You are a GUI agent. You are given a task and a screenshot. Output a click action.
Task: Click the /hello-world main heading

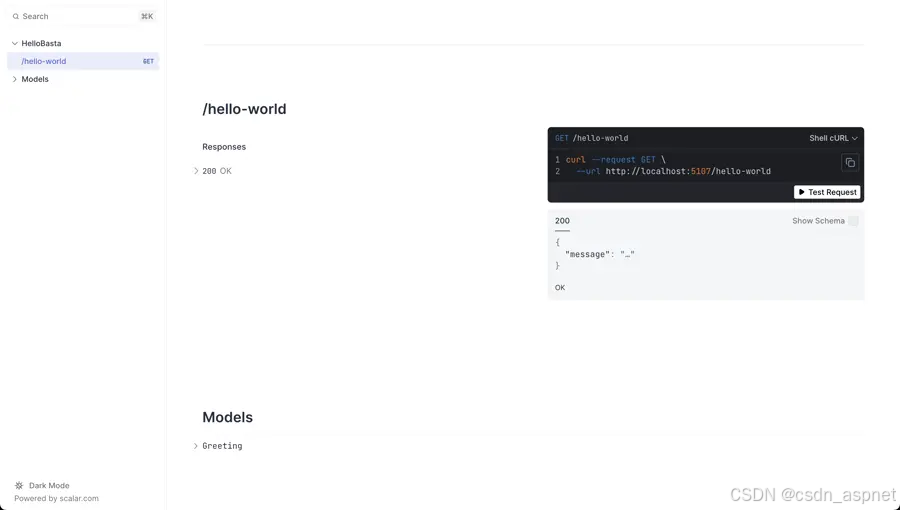(x=245, y=109)
